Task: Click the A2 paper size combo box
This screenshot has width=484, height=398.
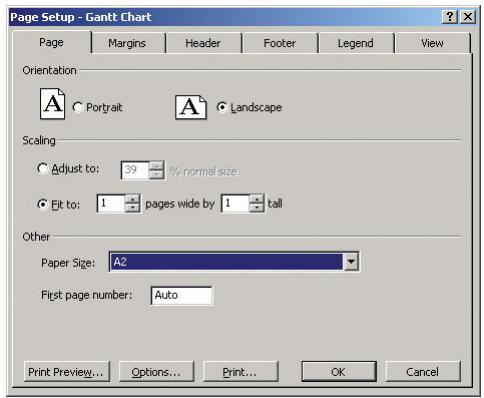Action: (234, 262)
